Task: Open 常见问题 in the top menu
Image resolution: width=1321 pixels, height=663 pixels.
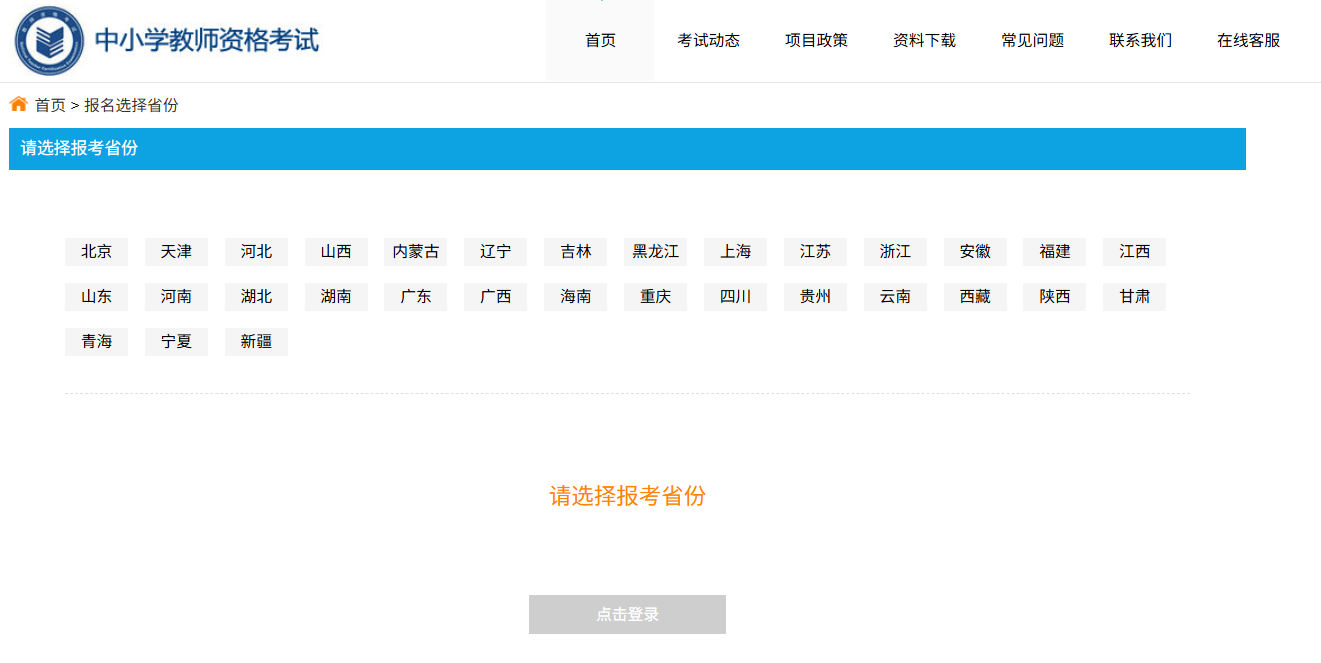Action: [1032, 41]
